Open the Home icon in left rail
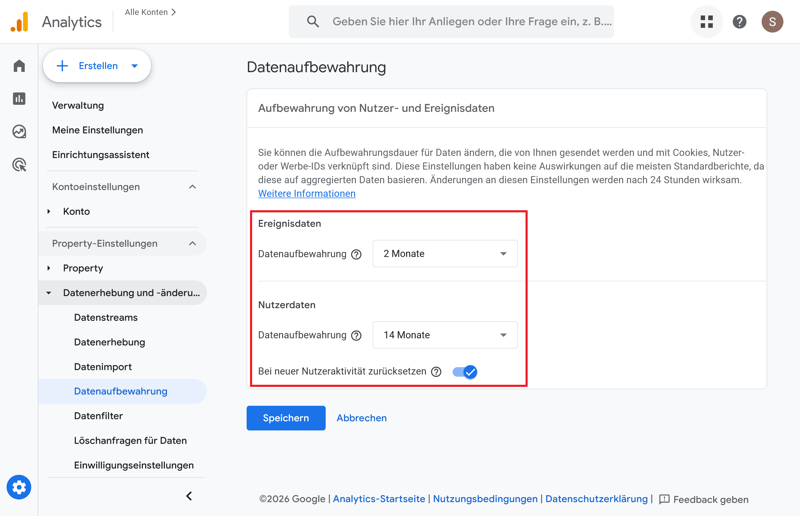This screenshot has height=516, width=800. click(x=19, y=66)
